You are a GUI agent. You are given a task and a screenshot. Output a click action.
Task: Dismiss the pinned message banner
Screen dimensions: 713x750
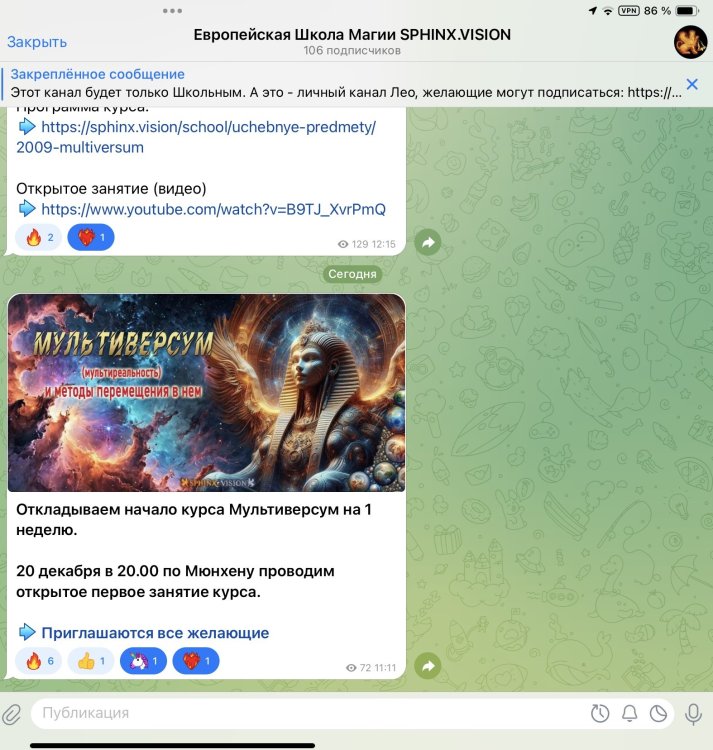pos(691,84)
